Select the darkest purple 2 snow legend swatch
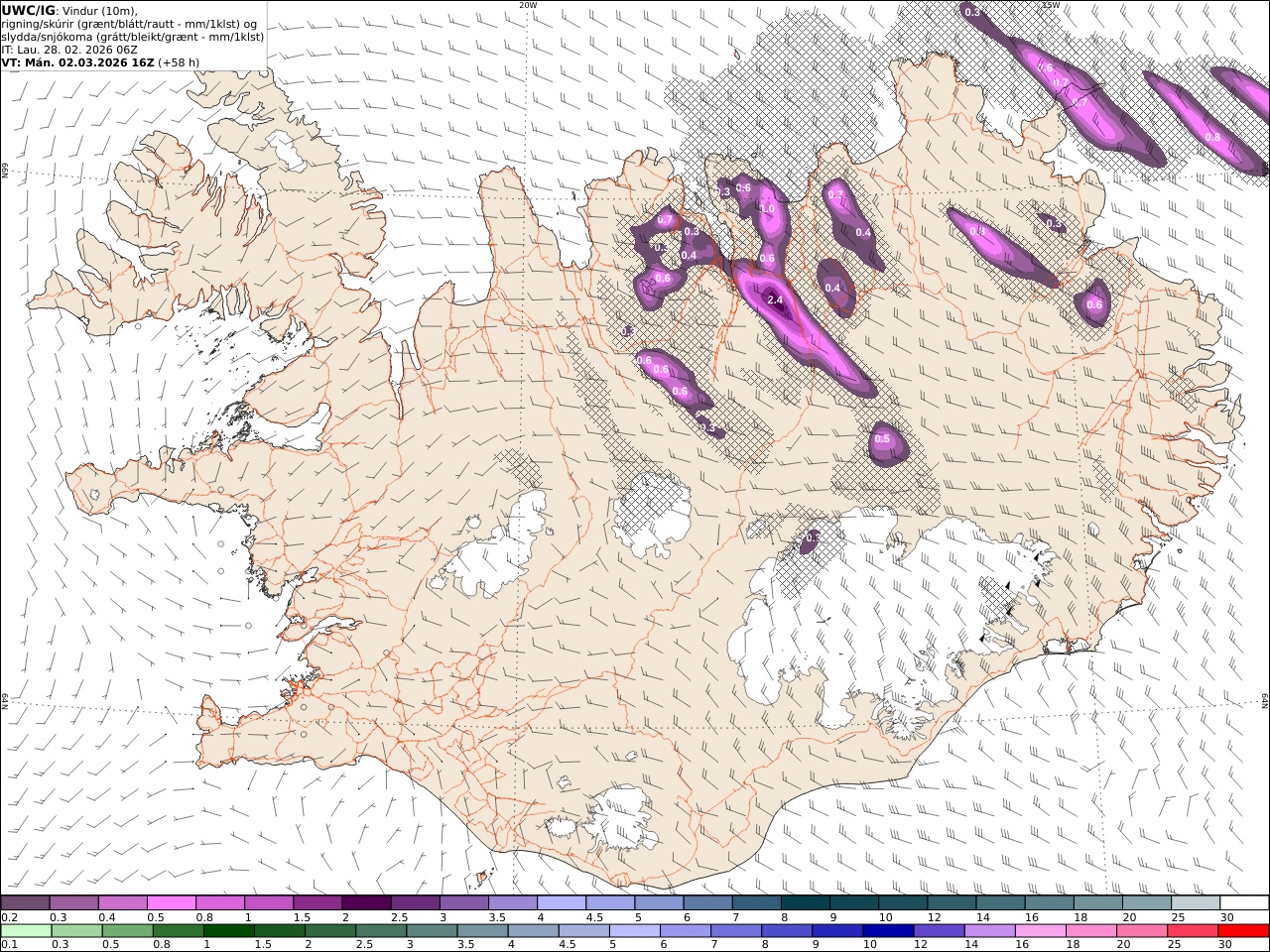The image size is (1270, 952). pyautogui.click(x=365, y=903)
